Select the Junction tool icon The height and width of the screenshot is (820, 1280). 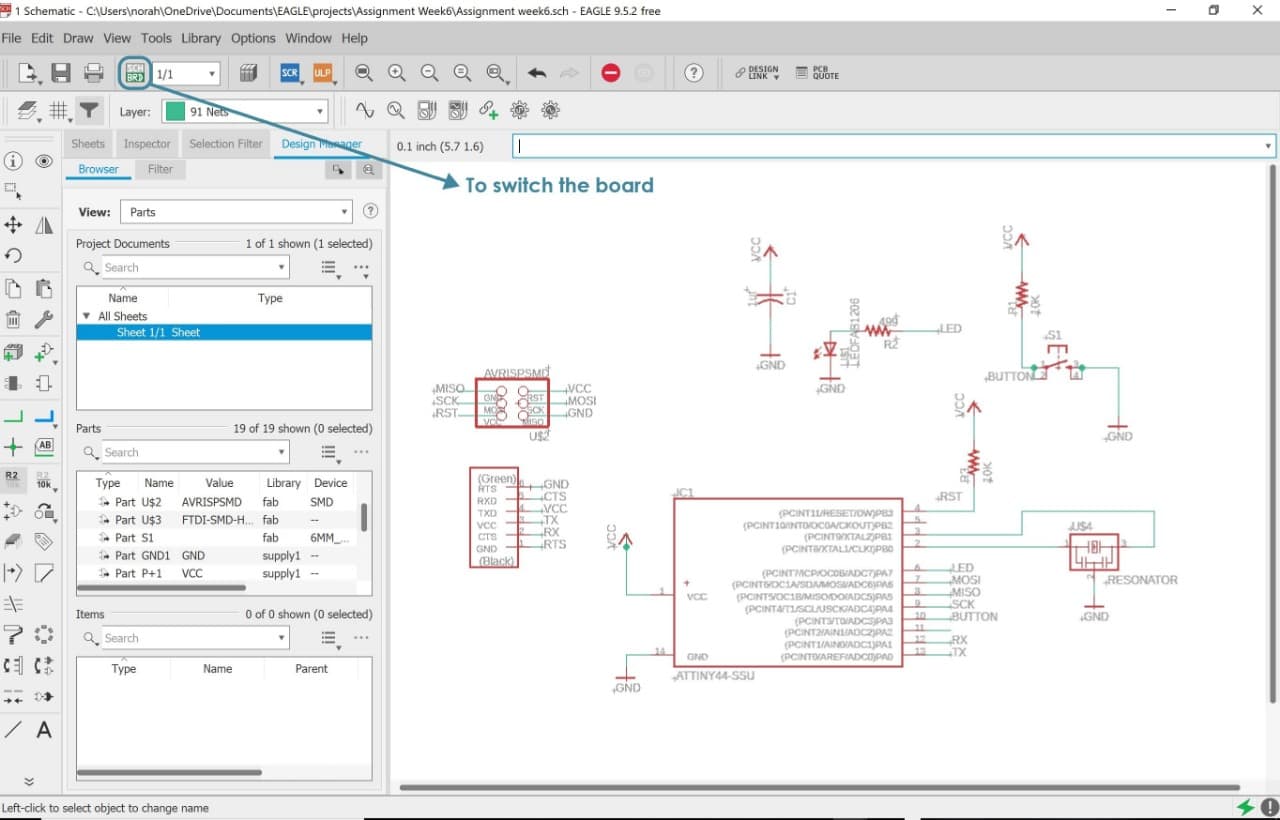(x=13, y=447)
